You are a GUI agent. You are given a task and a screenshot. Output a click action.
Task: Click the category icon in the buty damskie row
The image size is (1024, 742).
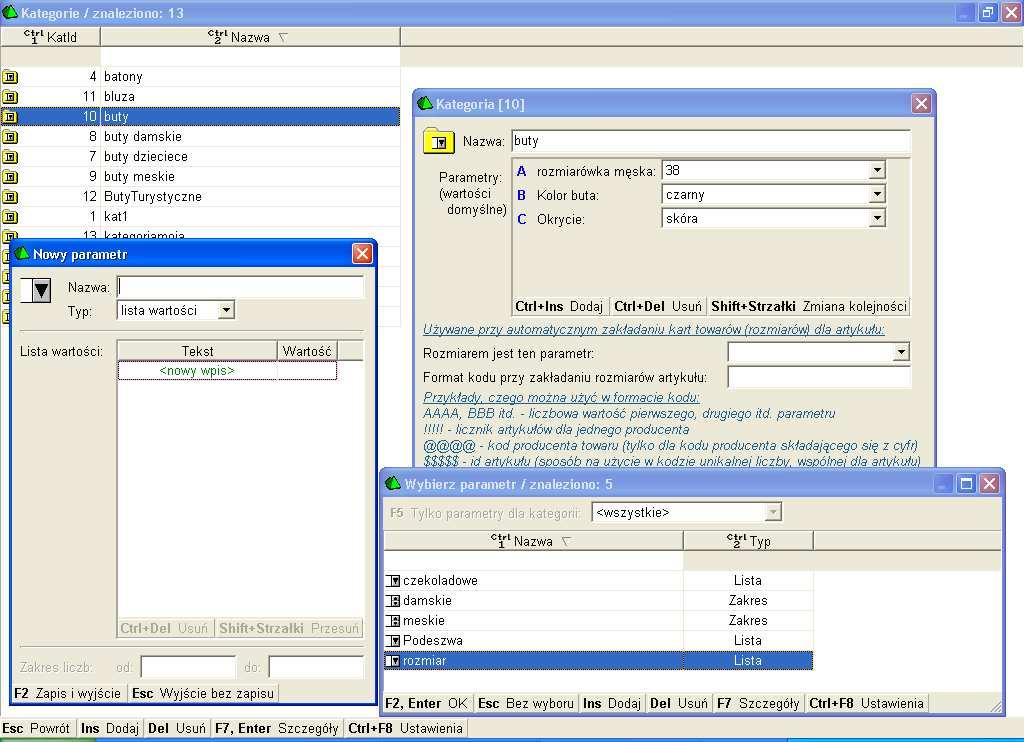click(10, 137)
